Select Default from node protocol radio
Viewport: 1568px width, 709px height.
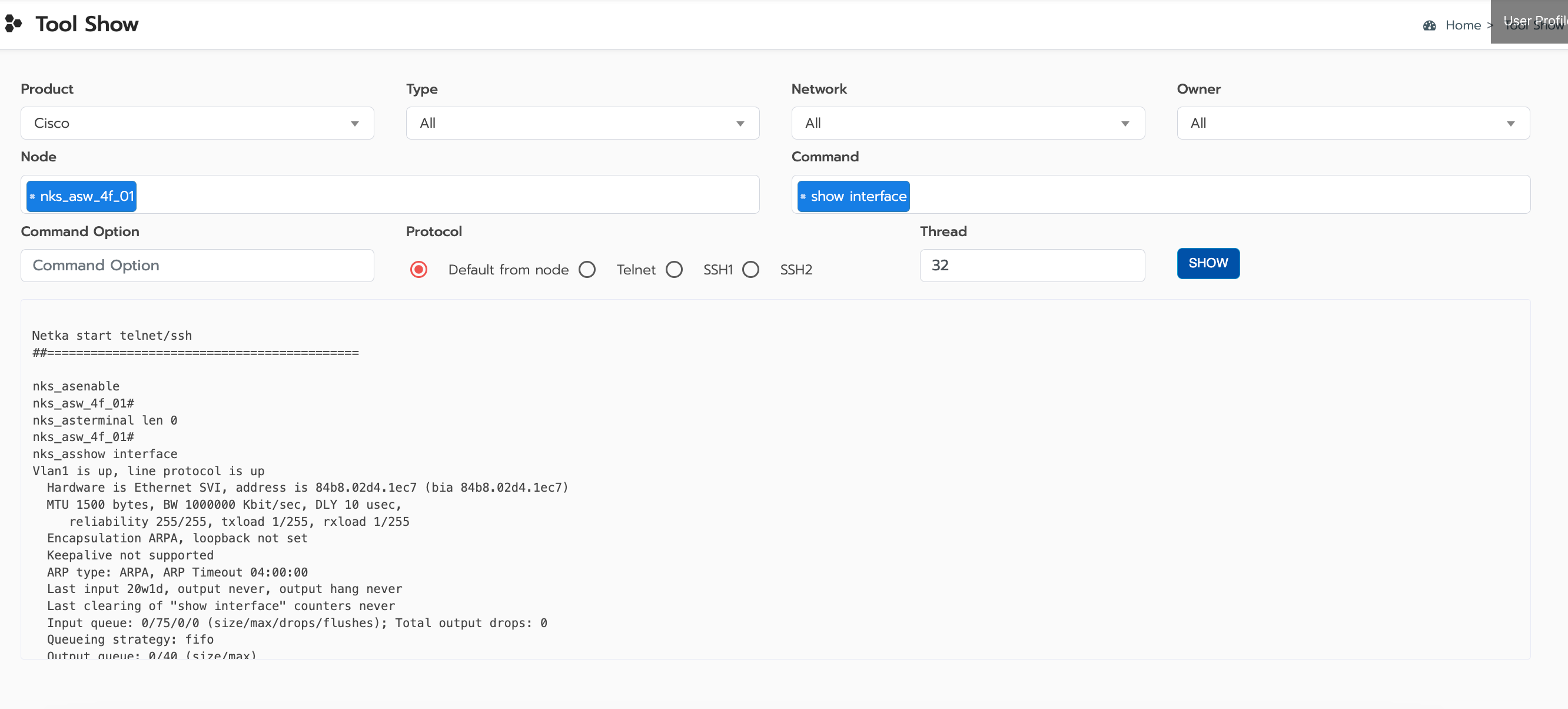tap(419, 269)
